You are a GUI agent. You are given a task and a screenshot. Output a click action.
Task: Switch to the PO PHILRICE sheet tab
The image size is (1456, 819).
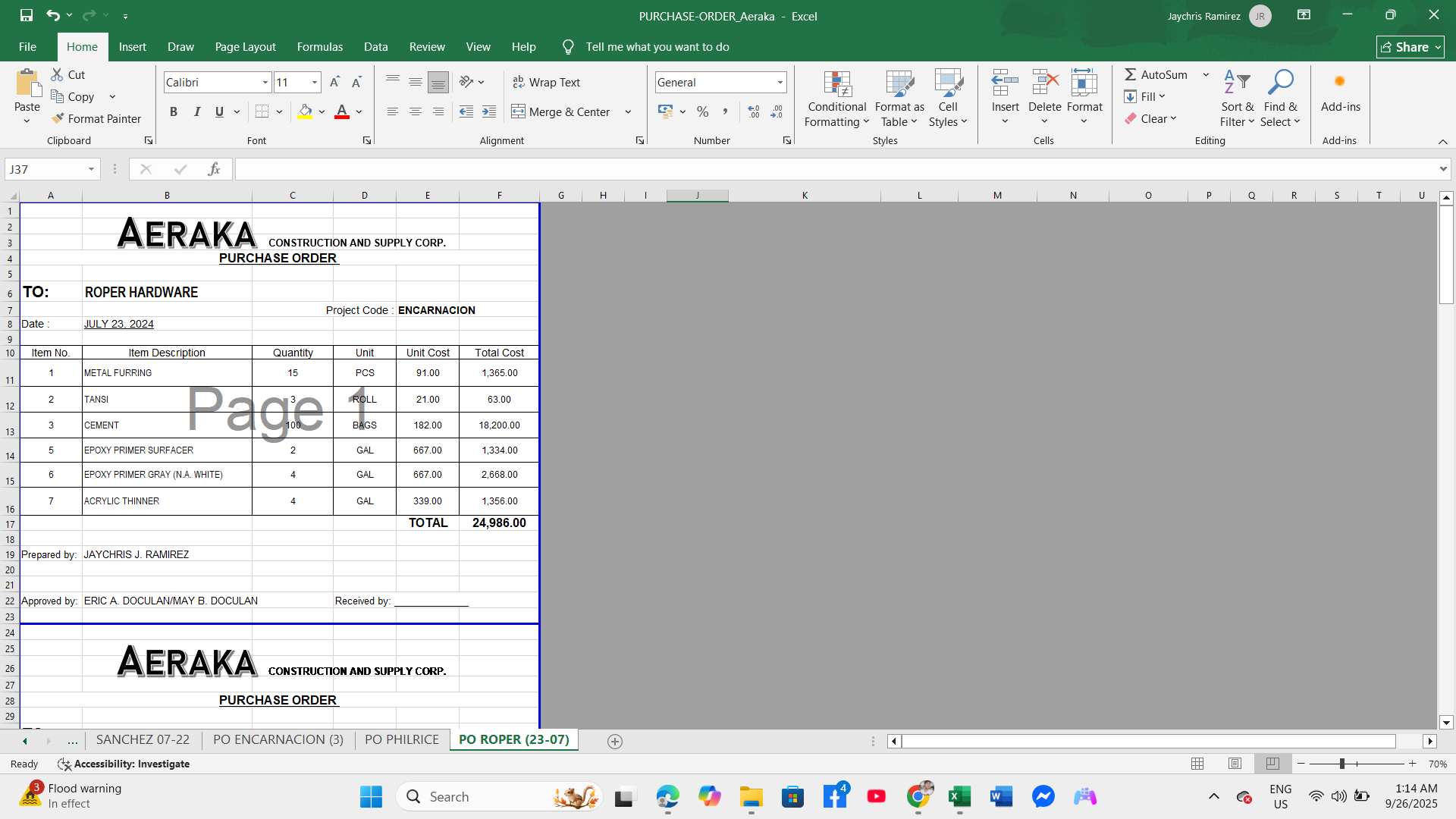click(402, 739)
